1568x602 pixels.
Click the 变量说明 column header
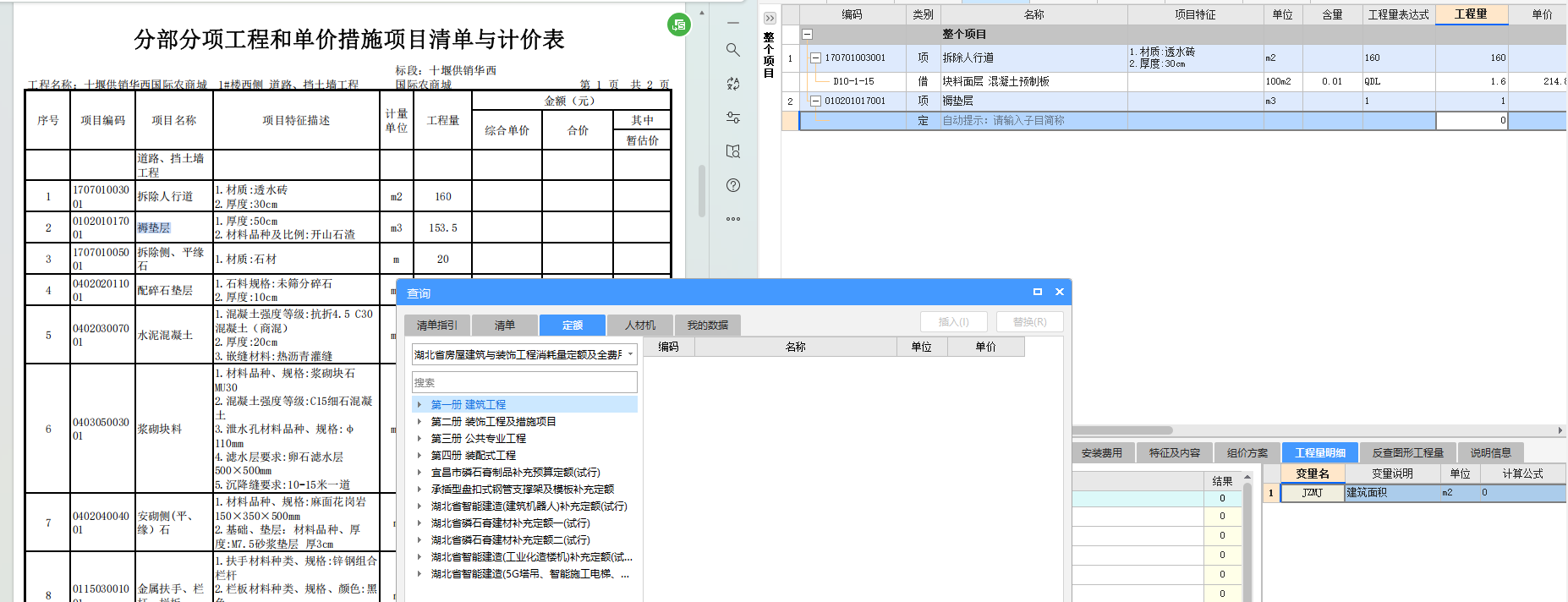1392,473
